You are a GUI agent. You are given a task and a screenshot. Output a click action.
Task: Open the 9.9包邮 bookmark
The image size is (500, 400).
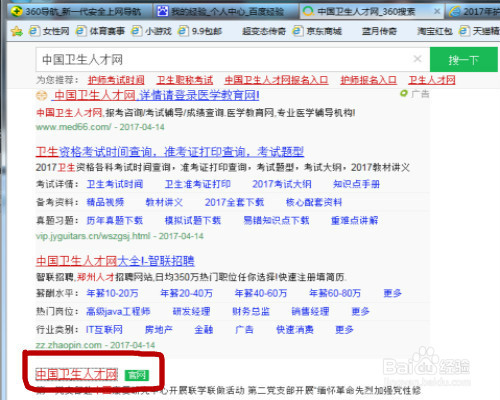(200, 31)
